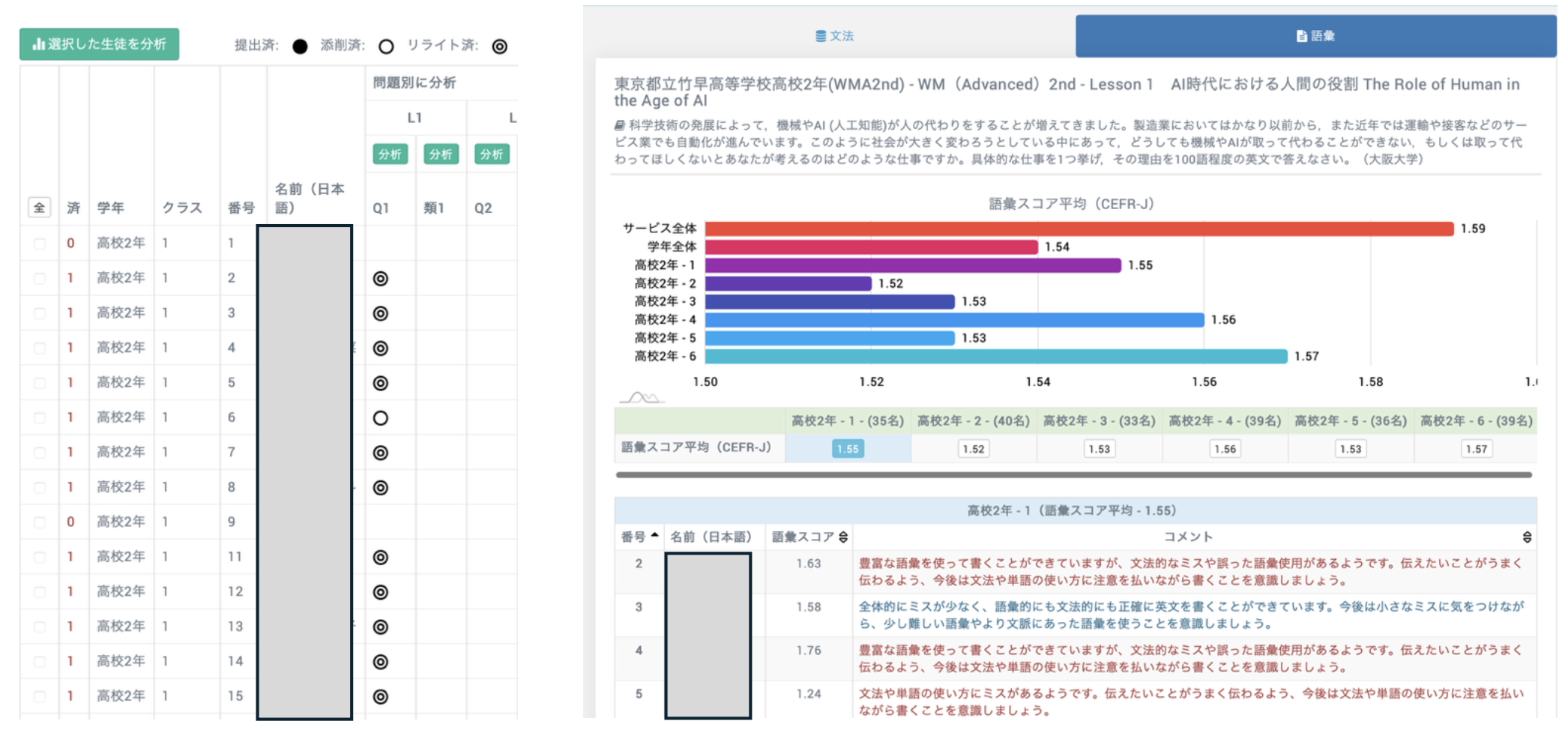
Task: Click the rewrite-done icon for student number 2
Action: [x=381, y=279]
